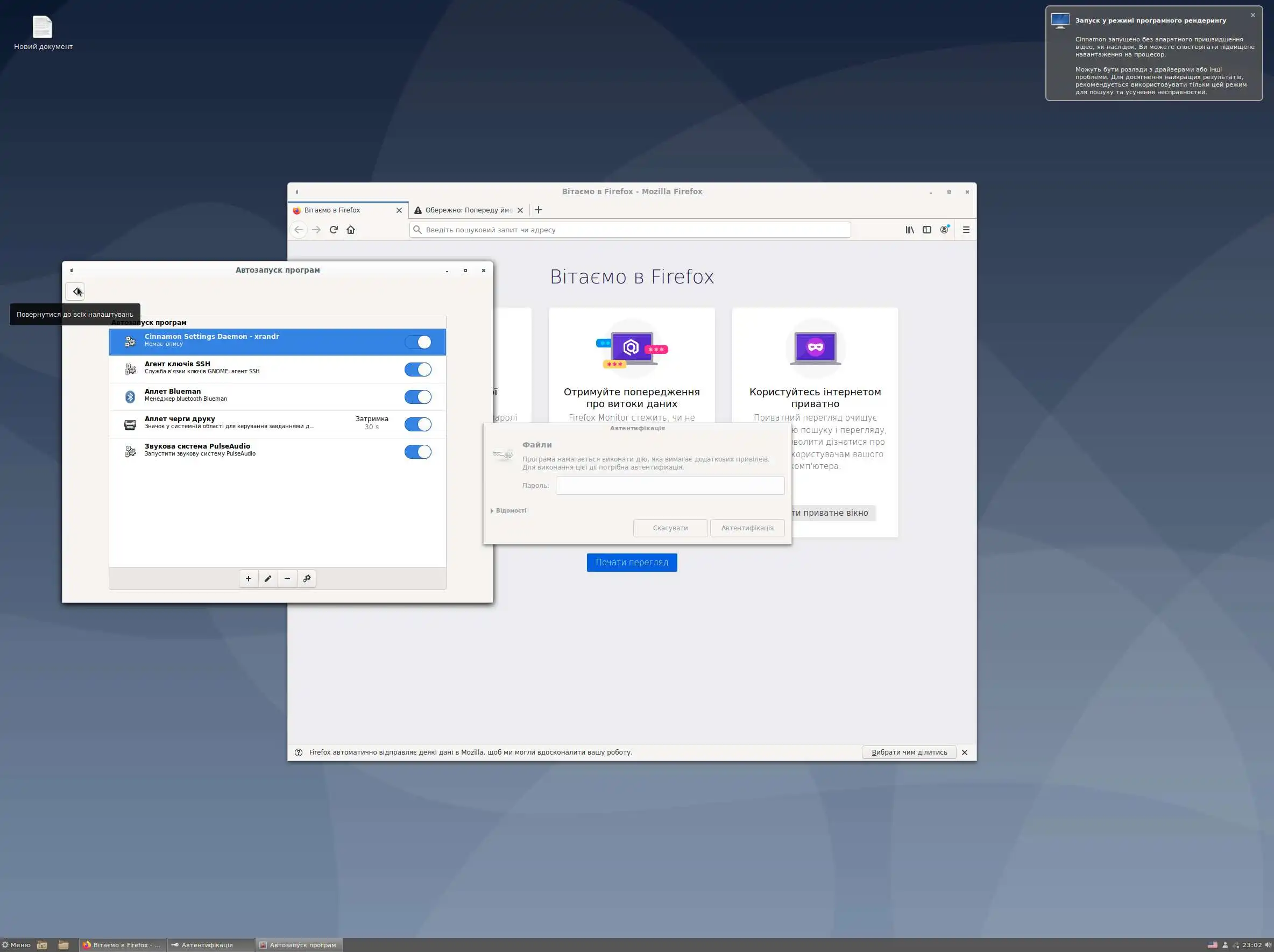The width and height of the screenshot is (1274, 952).
Task: Open the Cinnamon Меню button
Action: (x=16, y=945)
